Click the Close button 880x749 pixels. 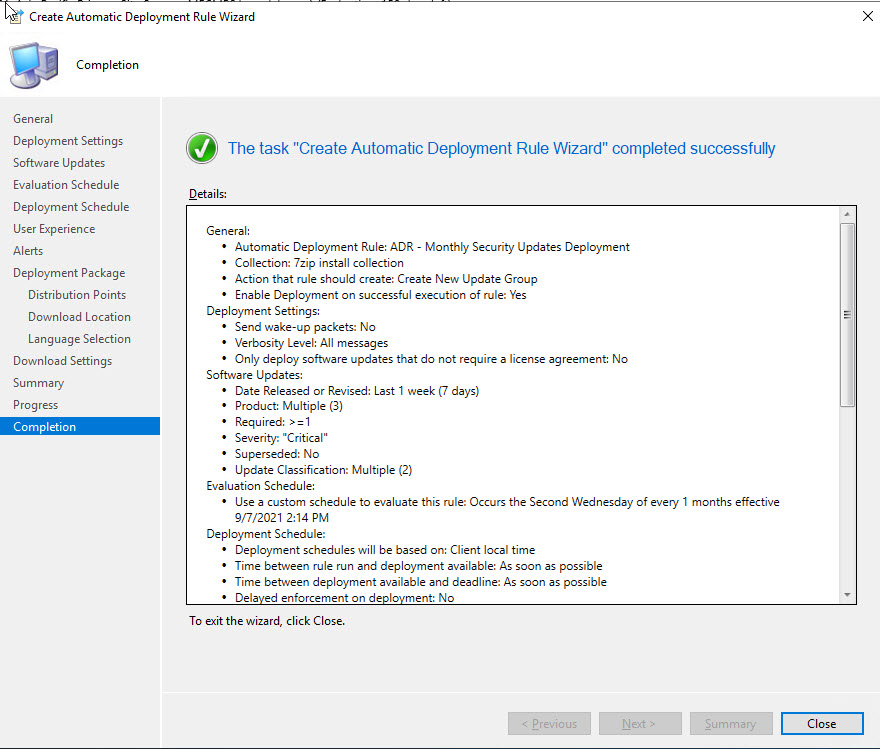click(x=821, y=724)
